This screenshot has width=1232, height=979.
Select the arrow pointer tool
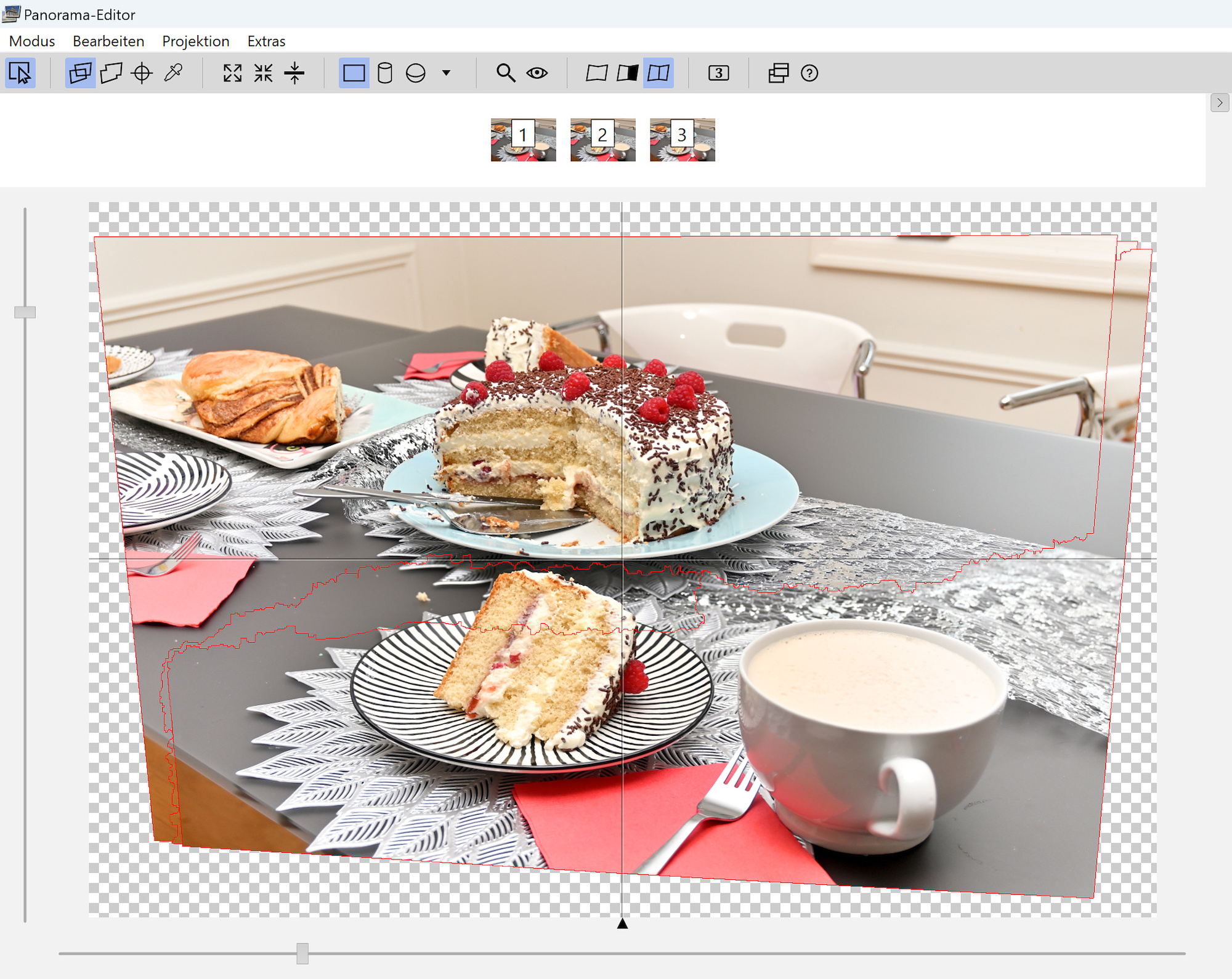click(x=20, y=73)
